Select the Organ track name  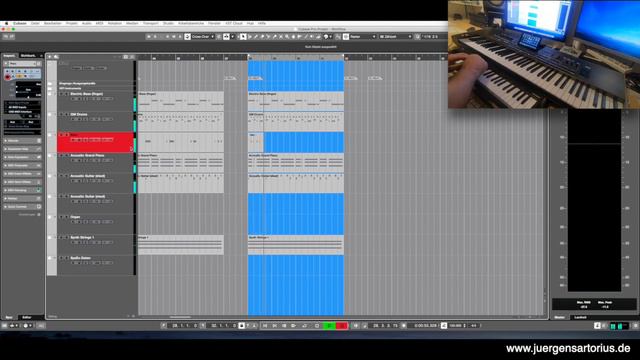point(75,217)
